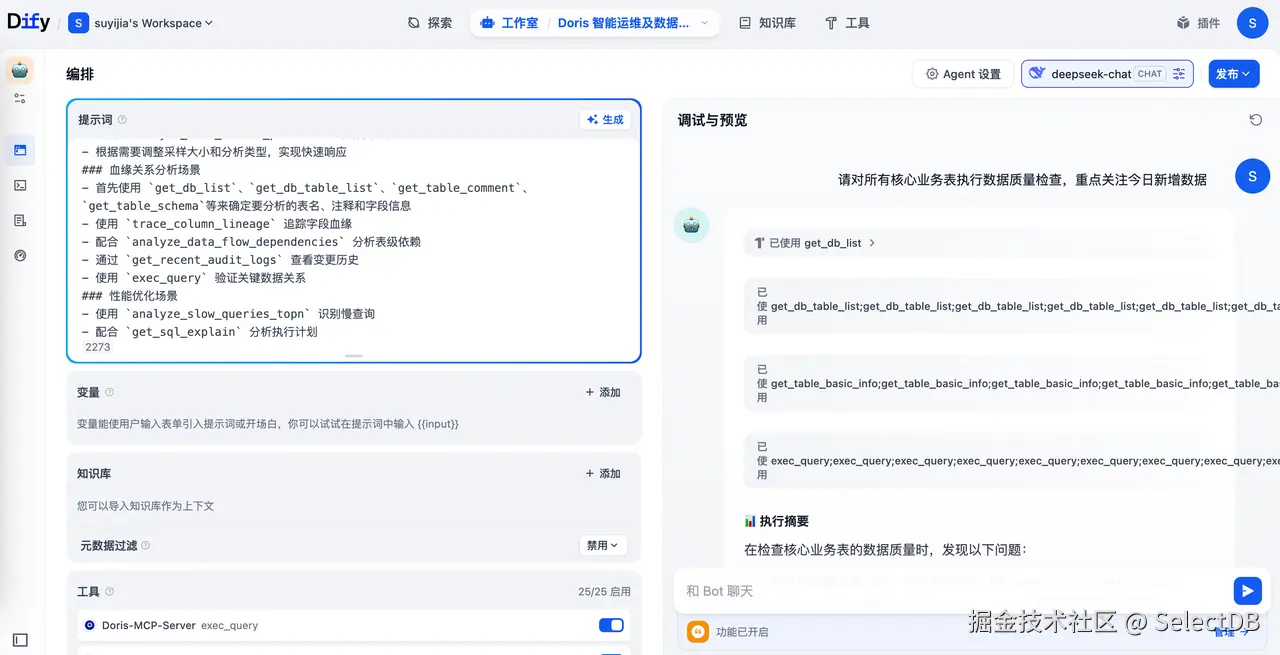
Task: Open the Dify home via logo
Action: [27, 22]
